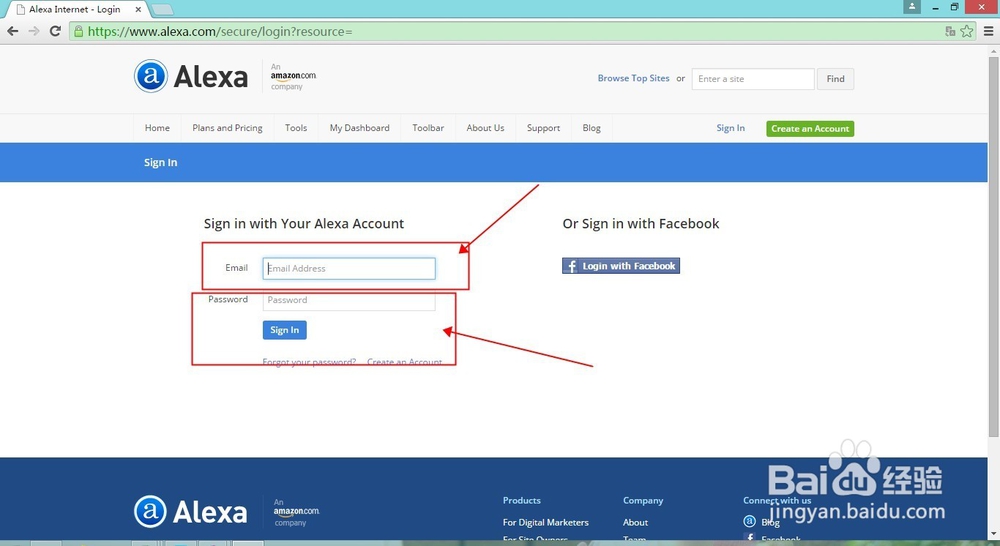
Task: Click Forgot your password link
Action: [x=309, y=362]
